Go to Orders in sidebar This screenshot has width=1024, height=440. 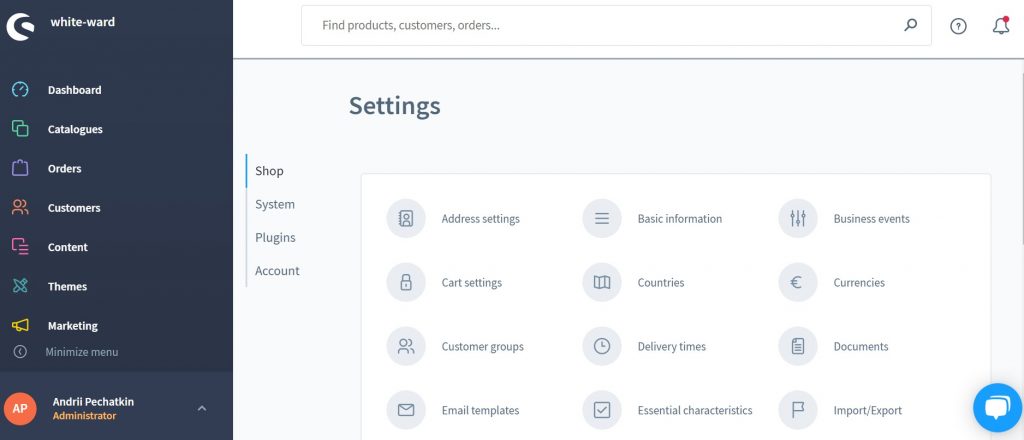coord(64,169)
